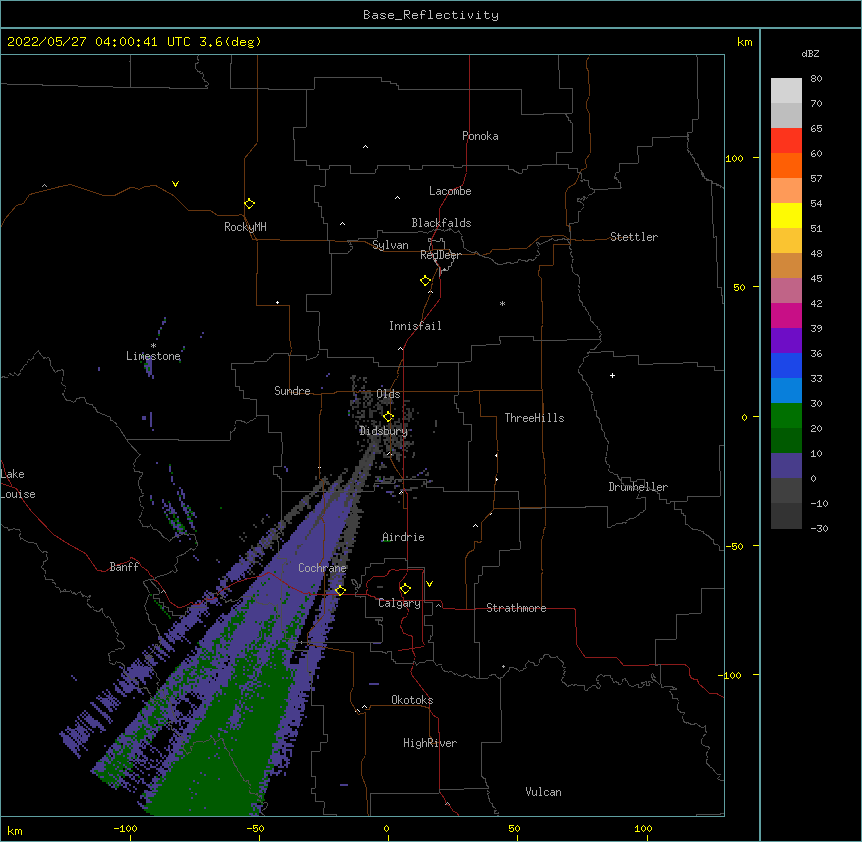The image size is (862, 842).
Task: Select the Airdrie label
Action: tap(403, 537)
